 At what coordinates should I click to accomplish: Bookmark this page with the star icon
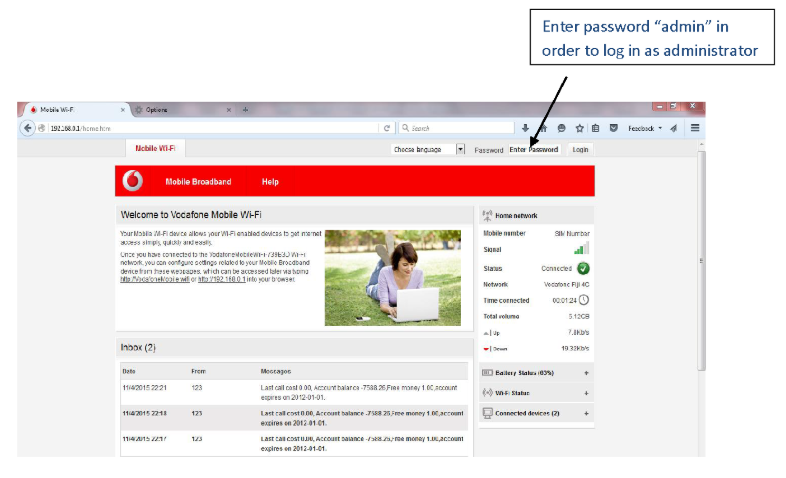pos(579,128)
